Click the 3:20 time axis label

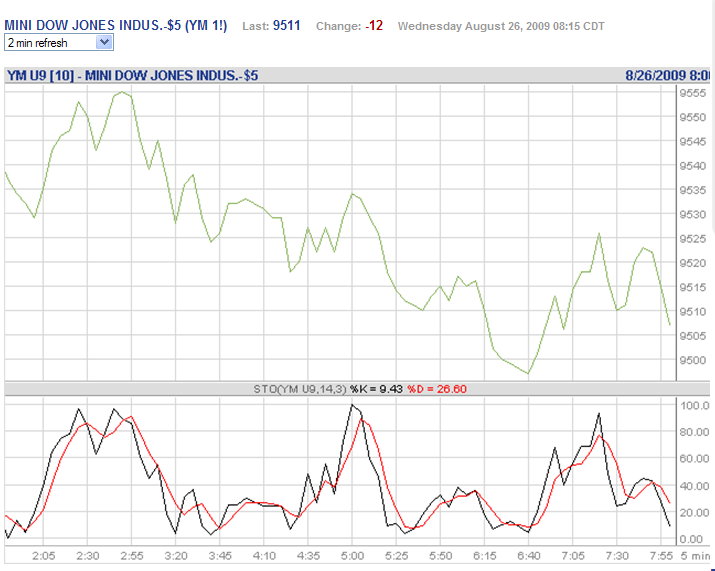coord(176,556)
